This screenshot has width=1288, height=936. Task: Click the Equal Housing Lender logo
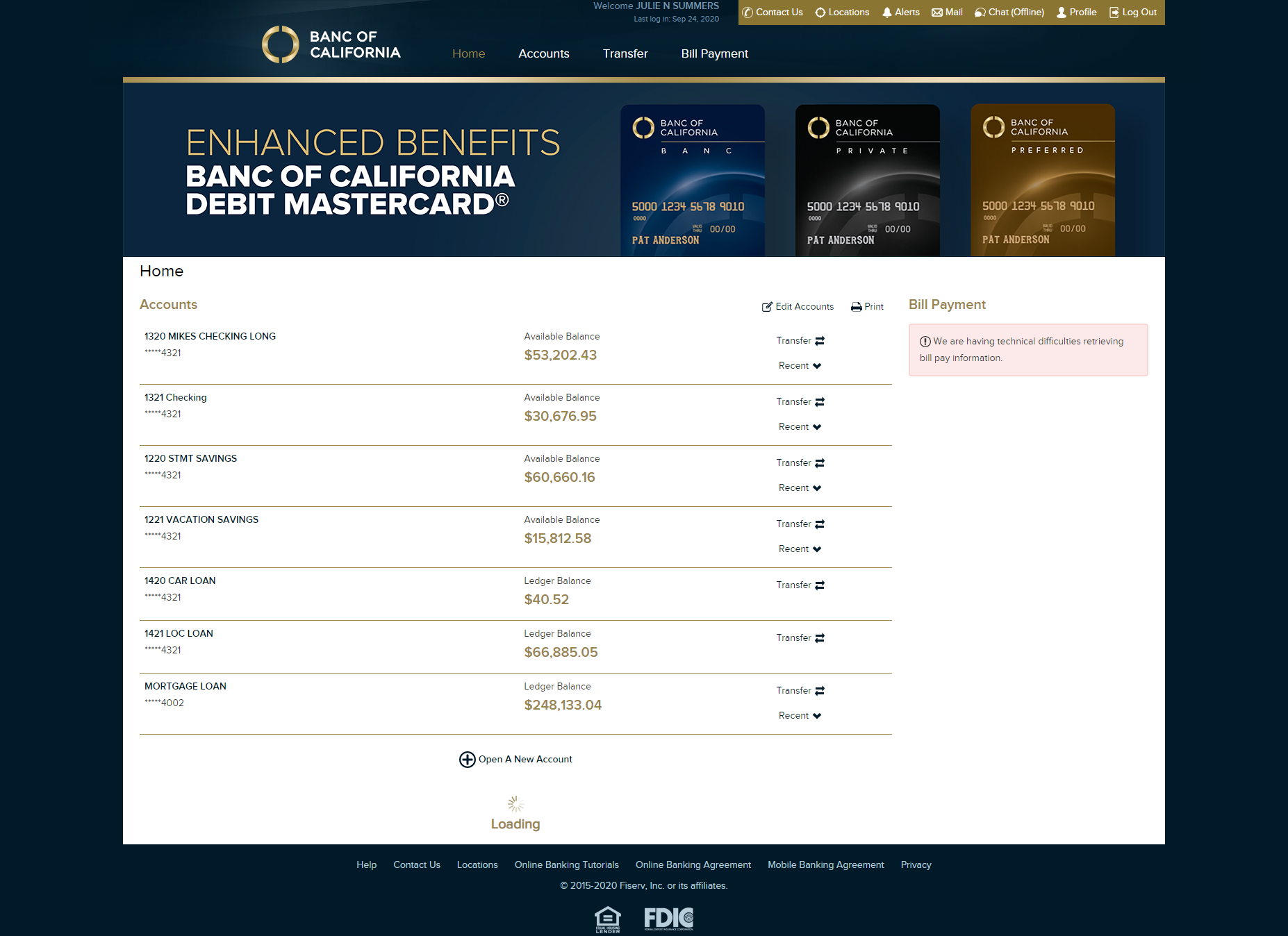tap(608, 919)
